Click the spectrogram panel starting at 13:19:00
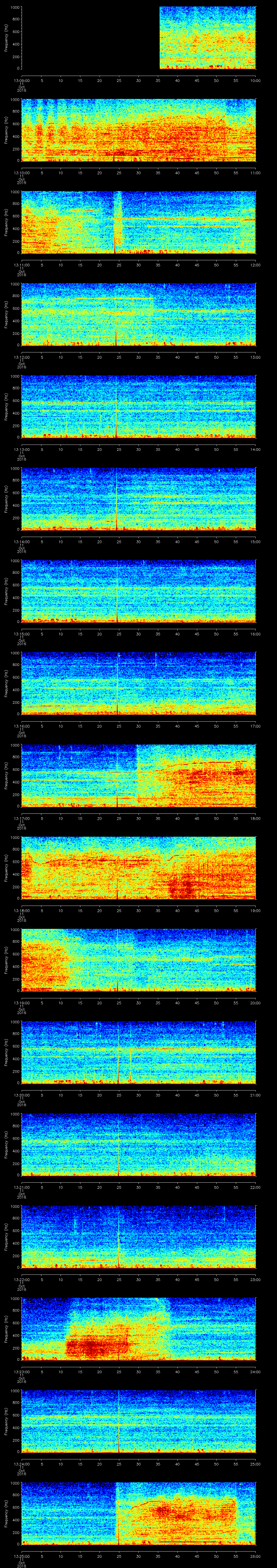 (x=139, y=960)
